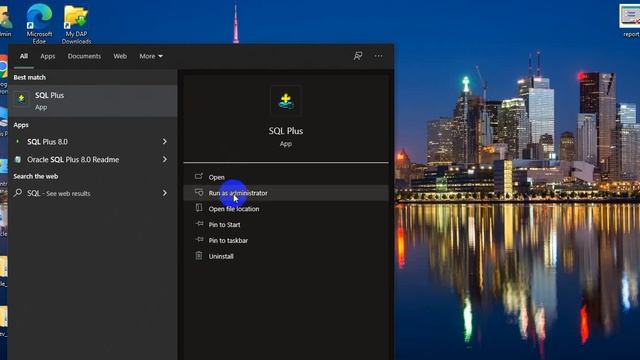Click the Apps section heading in results

21,125
